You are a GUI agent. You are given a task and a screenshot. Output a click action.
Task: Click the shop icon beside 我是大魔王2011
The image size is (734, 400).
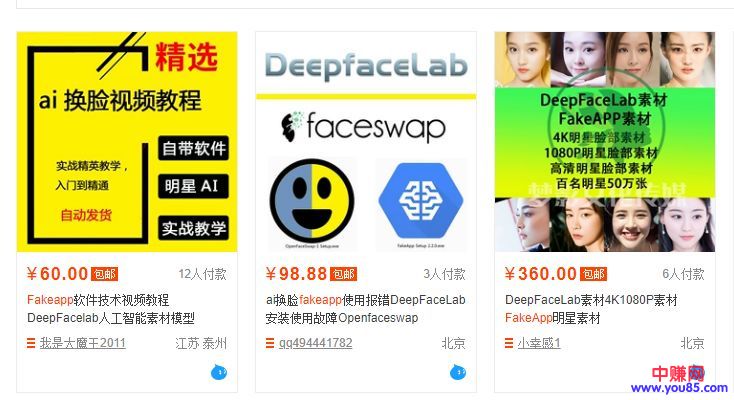click(31, 343)
